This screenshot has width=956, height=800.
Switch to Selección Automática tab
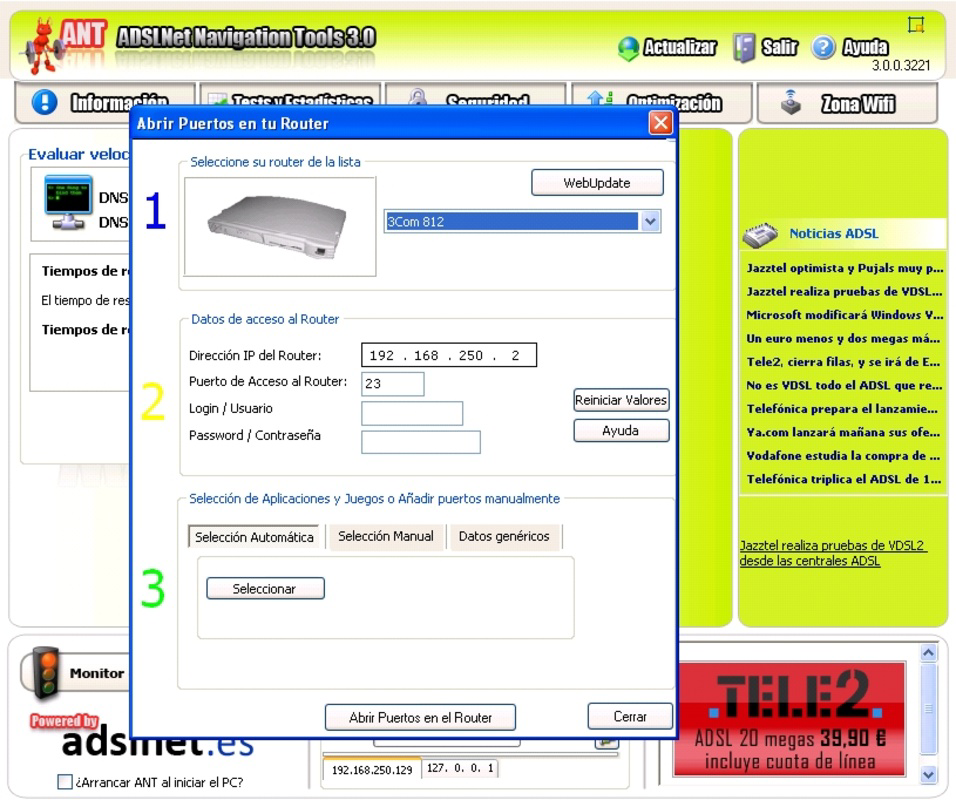coord(254,537)
